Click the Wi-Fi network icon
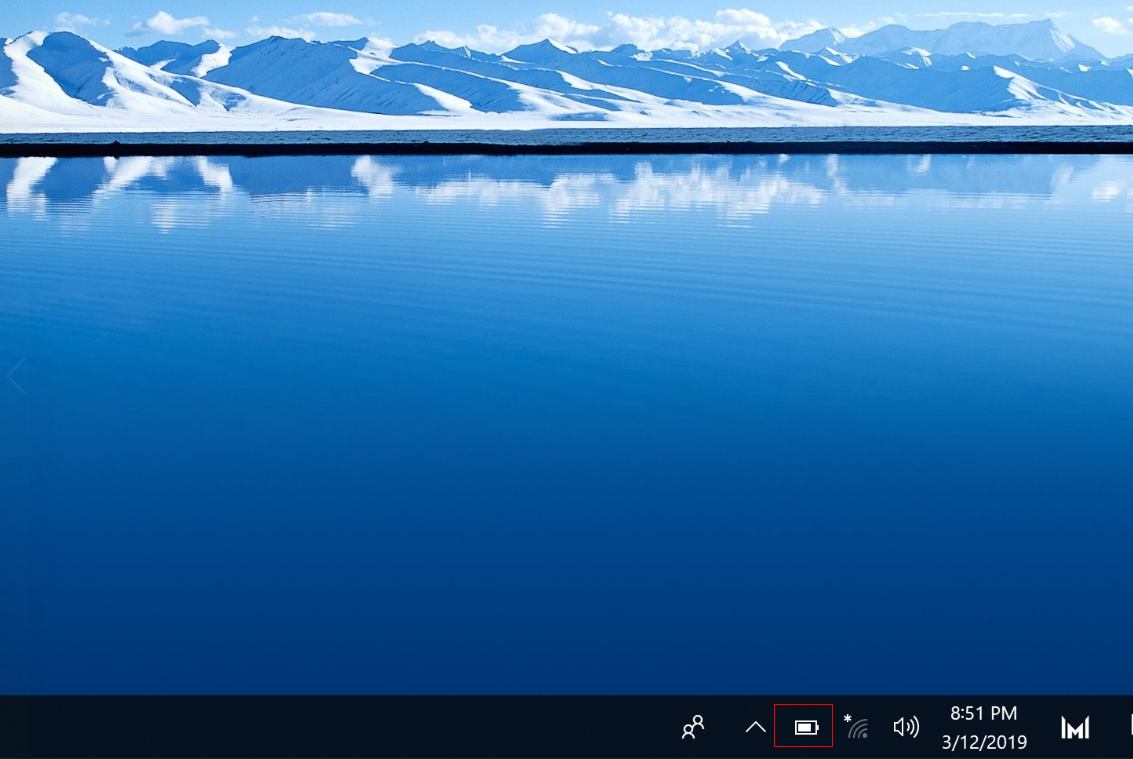 856,727
